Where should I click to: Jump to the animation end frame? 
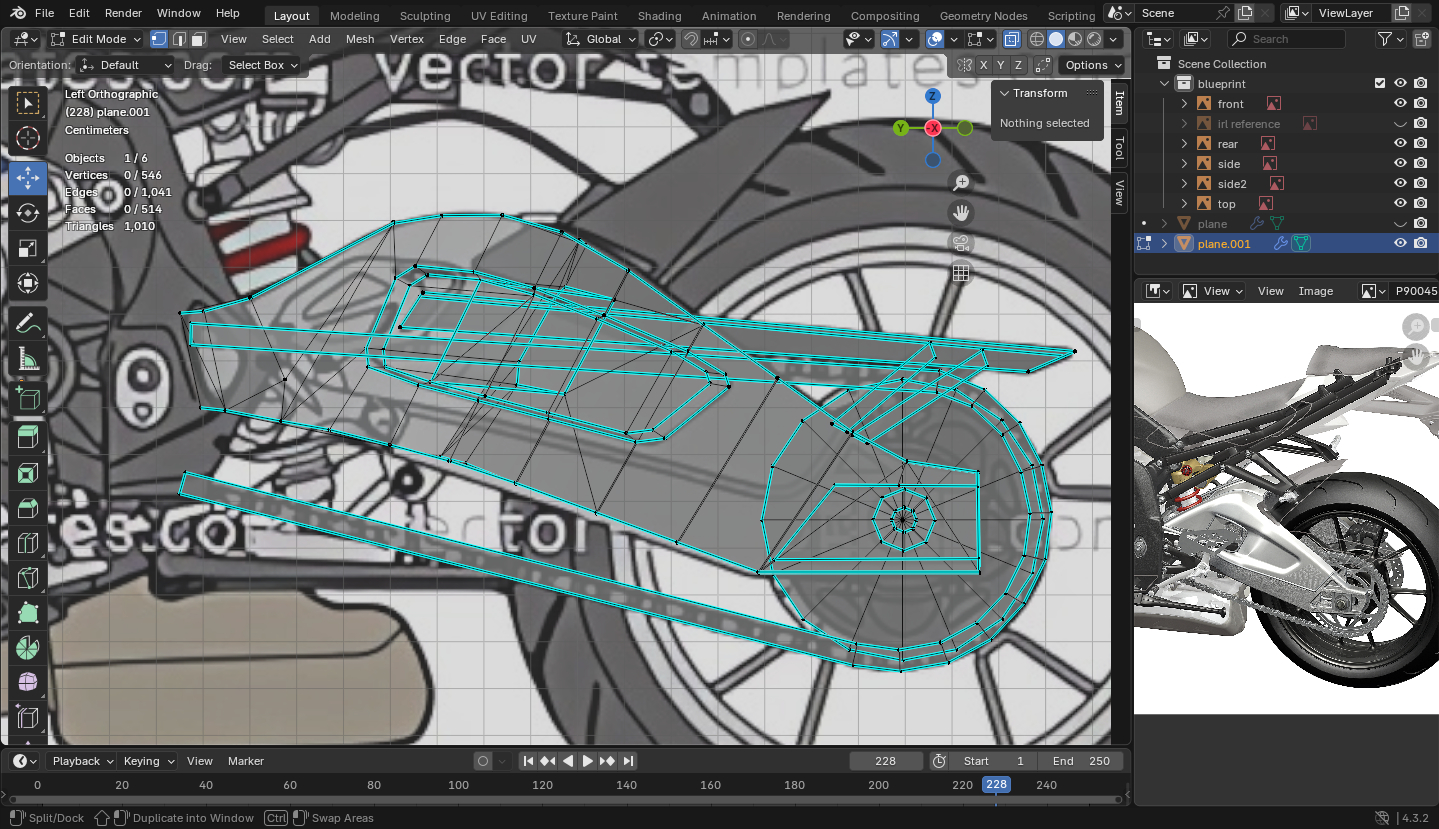click(x=628, y=761)
